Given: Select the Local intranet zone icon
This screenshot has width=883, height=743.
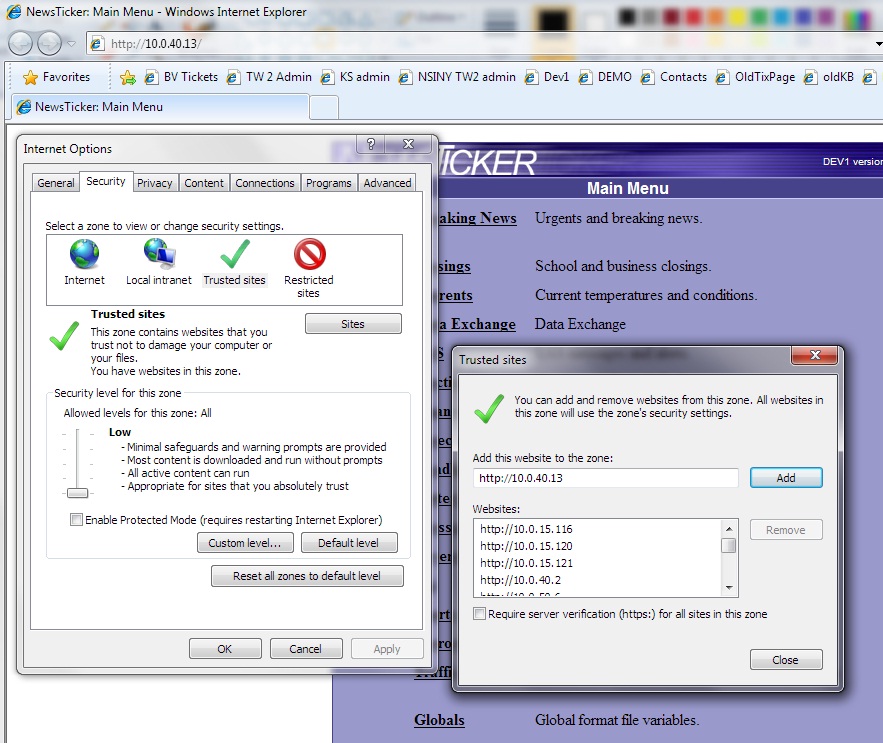Looking at the screenshot, I should point(159,256).
